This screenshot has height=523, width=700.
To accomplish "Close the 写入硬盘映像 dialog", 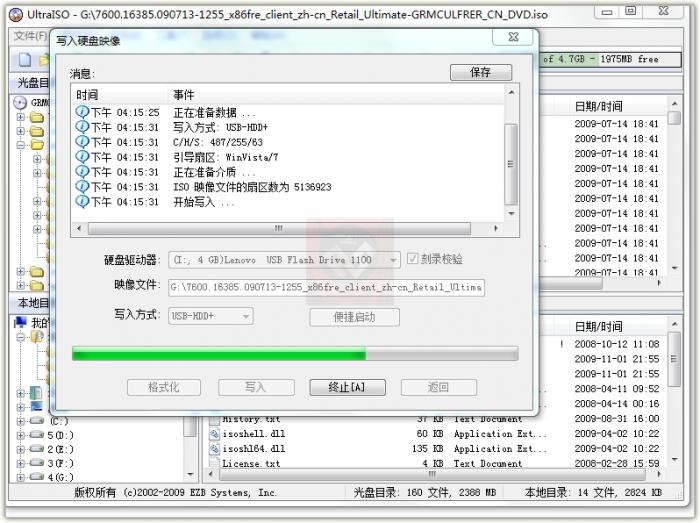I will 513,37.
